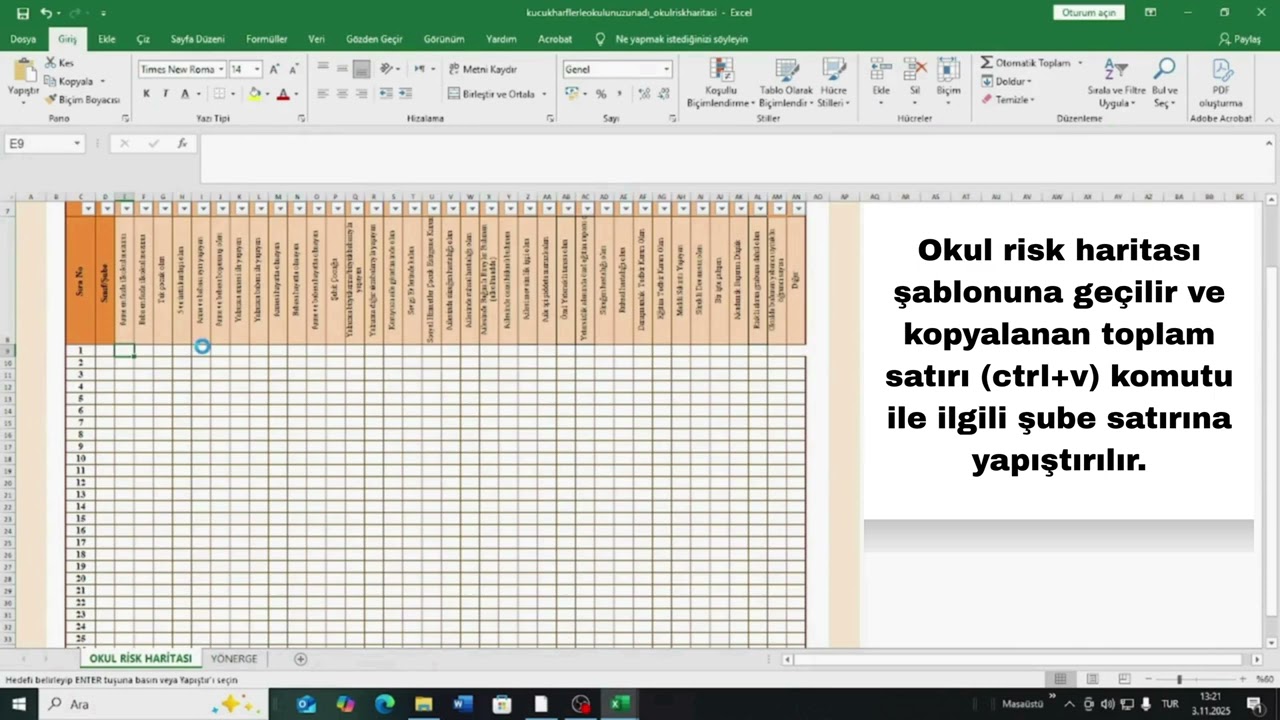Decrease indent icon
This screenshot has height=720, width=1280.
pos(386,93)
